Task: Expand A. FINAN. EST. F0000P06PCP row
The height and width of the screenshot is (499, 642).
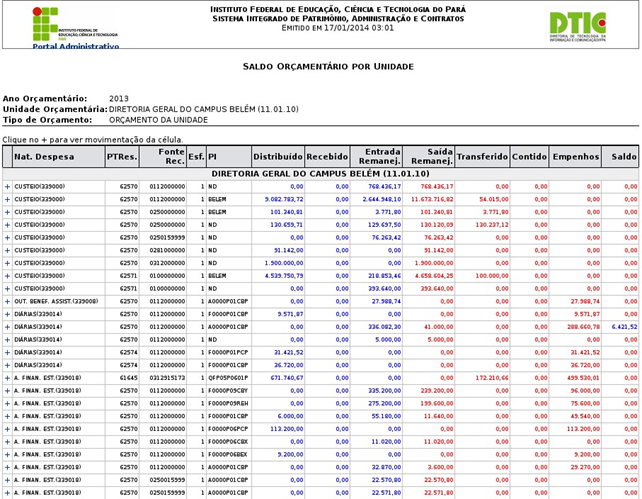Action: point(7,429)
